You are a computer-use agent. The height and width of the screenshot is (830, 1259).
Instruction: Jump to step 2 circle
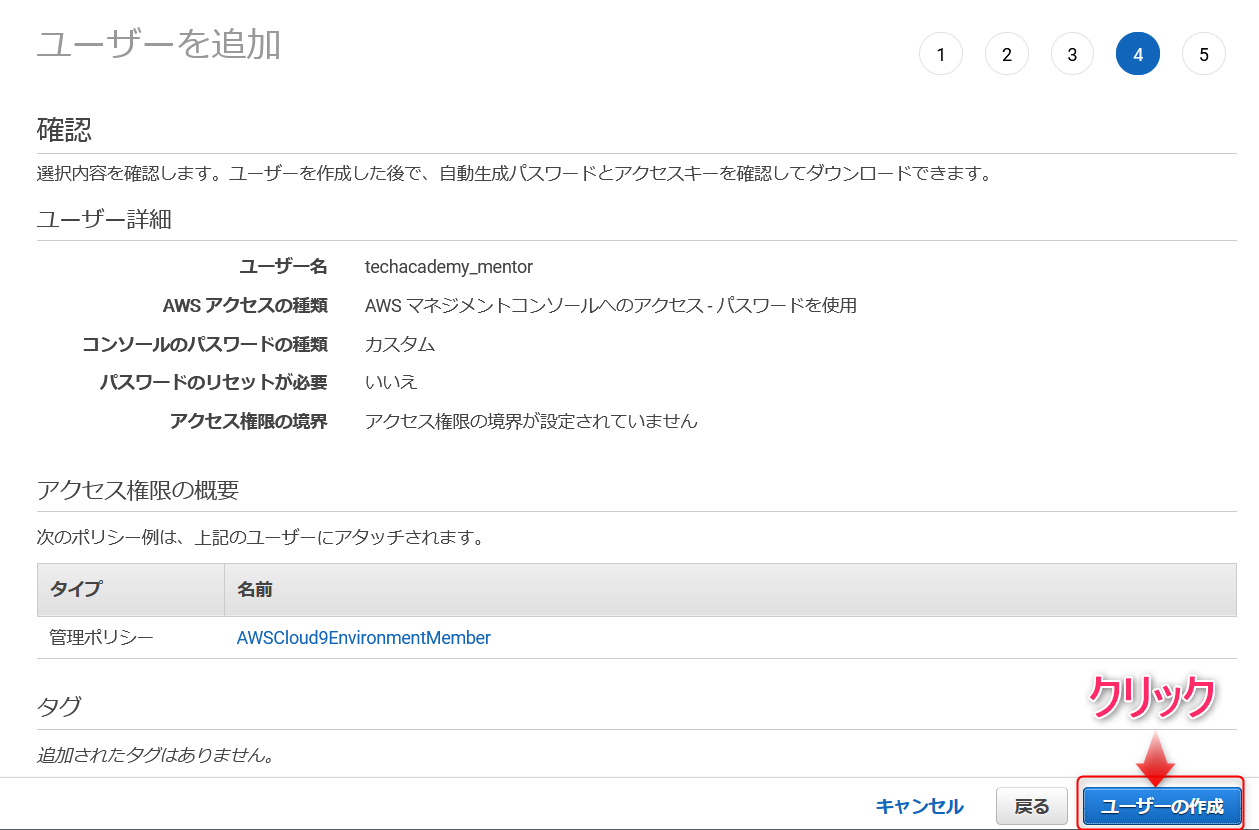1006,55
